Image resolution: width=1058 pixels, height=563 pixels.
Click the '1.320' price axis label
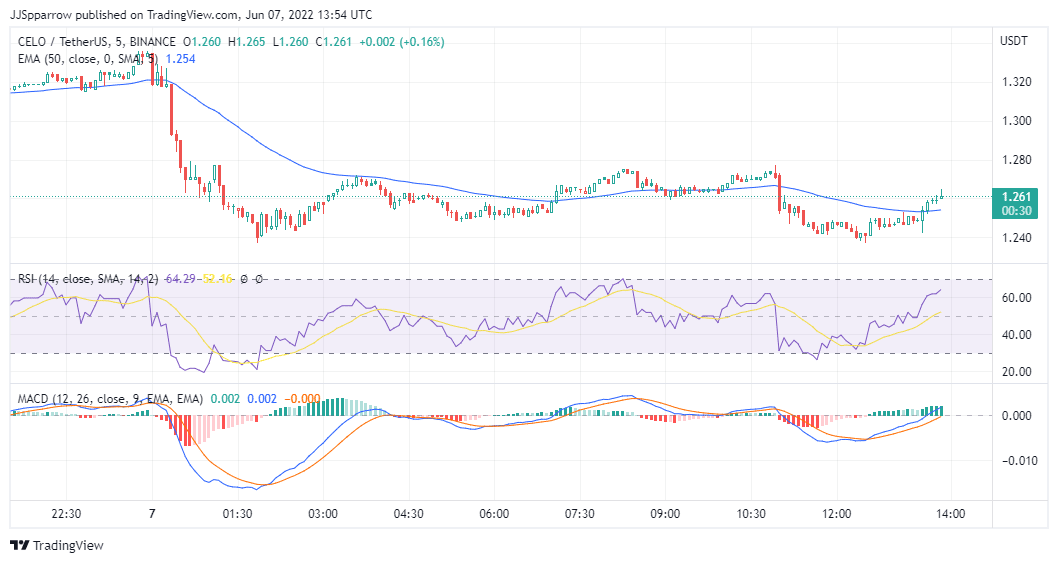click(1016, 82)
